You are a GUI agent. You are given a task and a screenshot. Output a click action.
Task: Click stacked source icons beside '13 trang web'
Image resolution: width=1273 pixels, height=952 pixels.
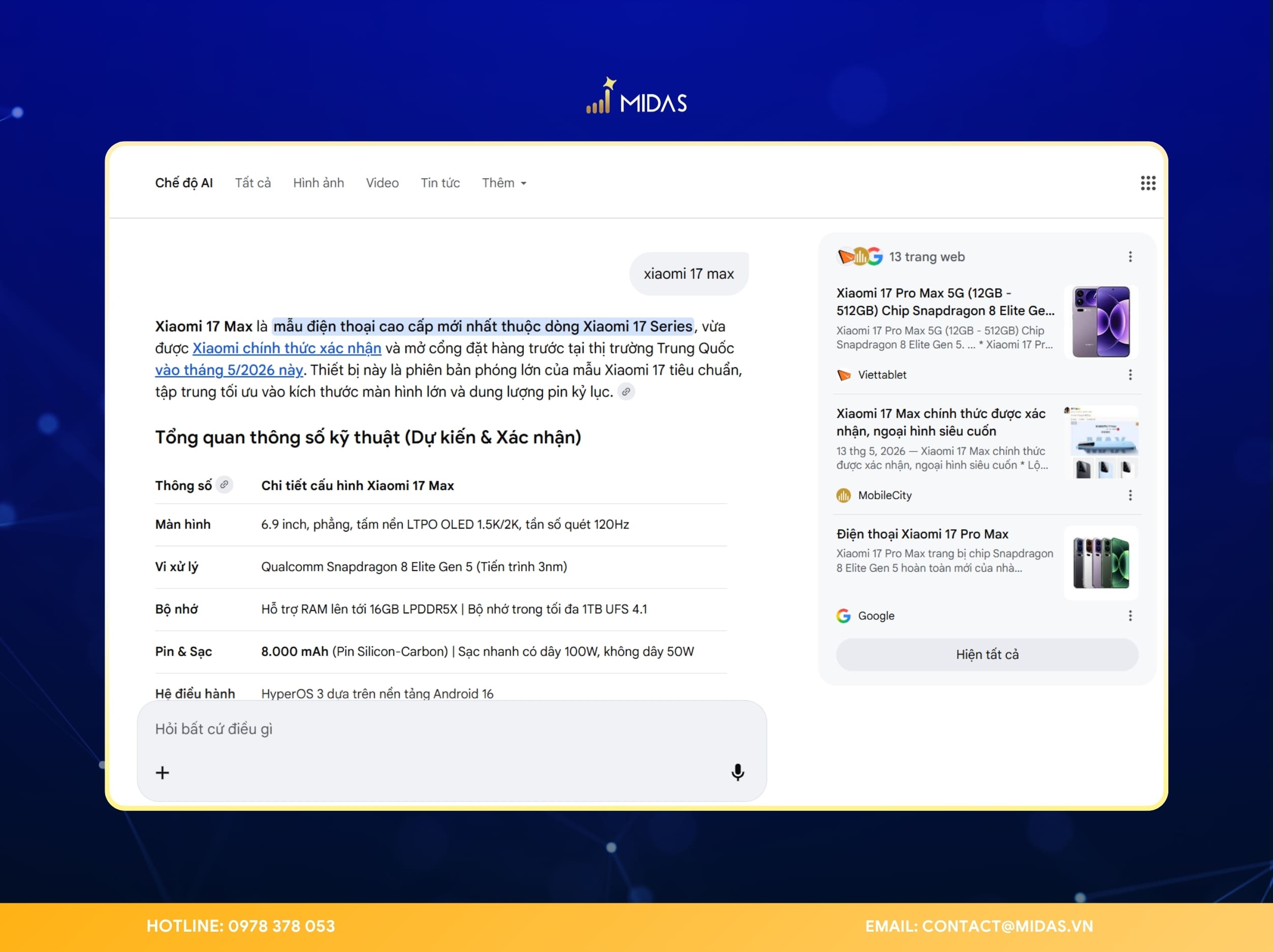tap(860, 256)
